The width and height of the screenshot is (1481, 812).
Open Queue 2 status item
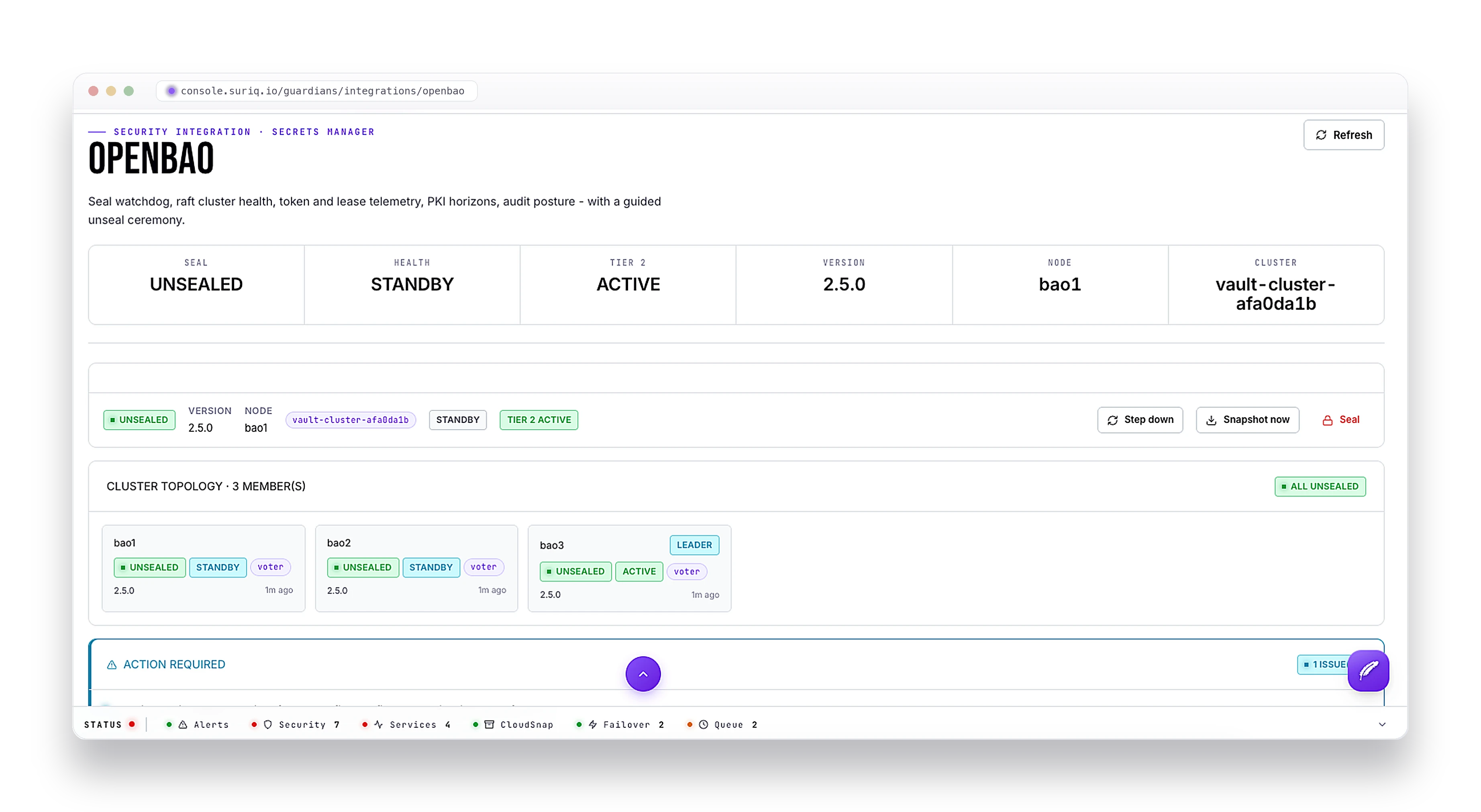(722, 724)
